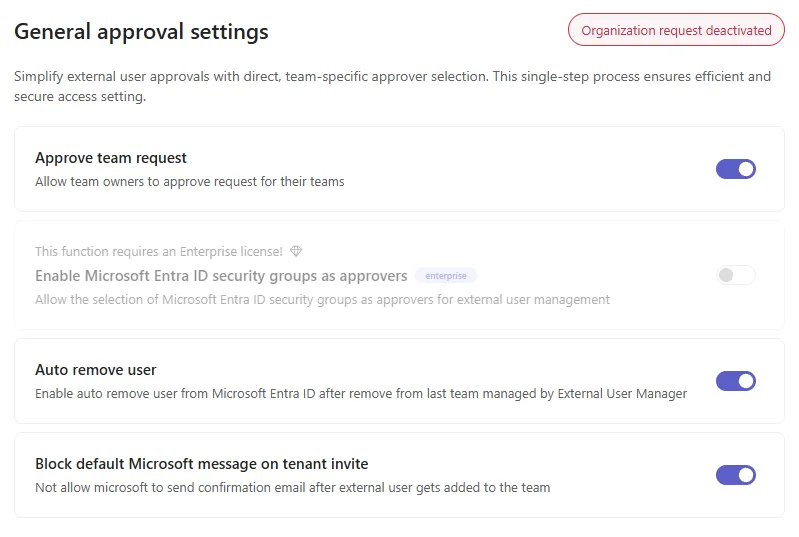The height and width of the screenshot is (537, 799).
Task: Click the 'Simplify external user approvals' intro paragraph
Action: coord(392,86)
